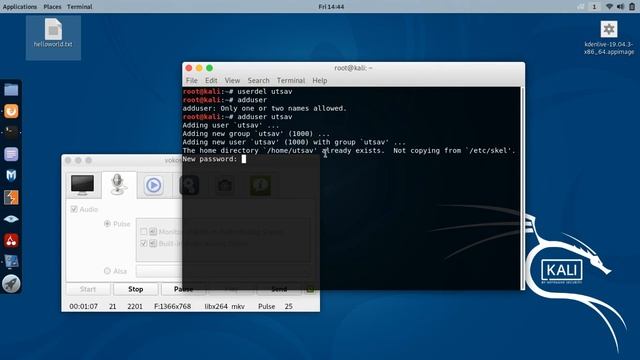
Task: Switch to vokoscreen microphone audio tab
Action: pos(118,184)
